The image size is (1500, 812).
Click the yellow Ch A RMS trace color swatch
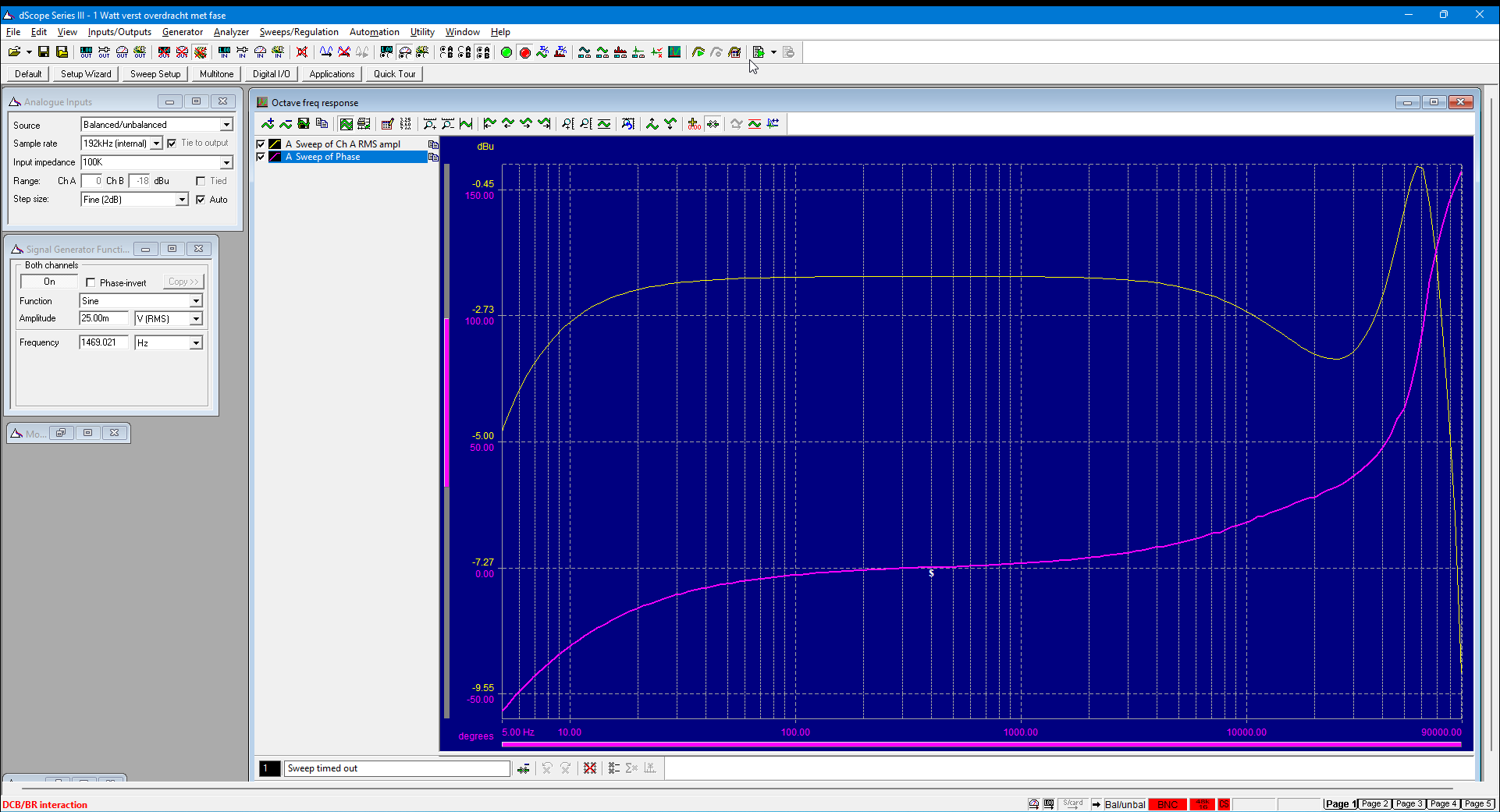[x=275, y=144]
